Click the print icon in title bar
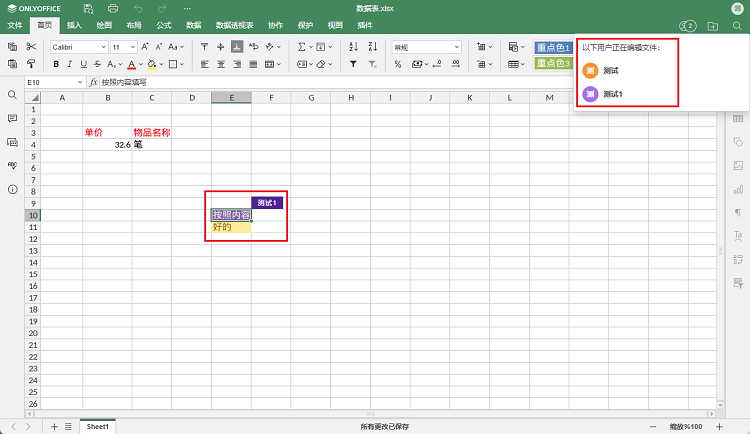Image resolution: width=750 pixels, height=434 pixels. 113,8
